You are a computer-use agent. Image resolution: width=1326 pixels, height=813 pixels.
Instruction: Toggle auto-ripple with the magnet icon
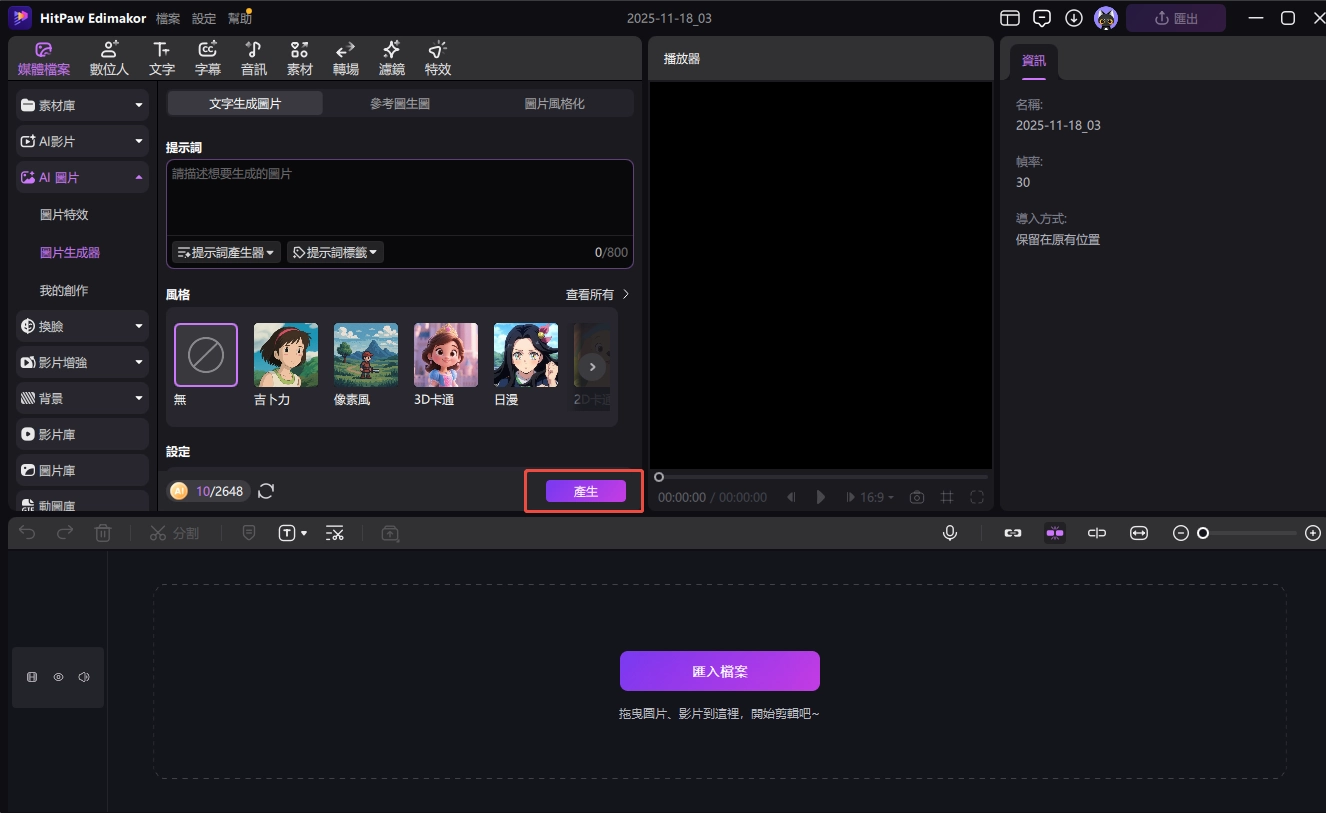pyautogui.click(x=1054, y=532)
